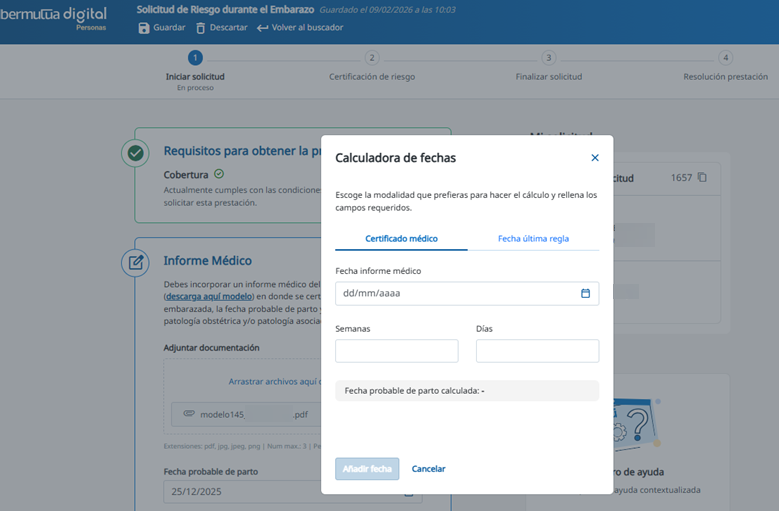Focus the Semanas input field
This screenshot has width=779, height=511.
tap(396, 351)
